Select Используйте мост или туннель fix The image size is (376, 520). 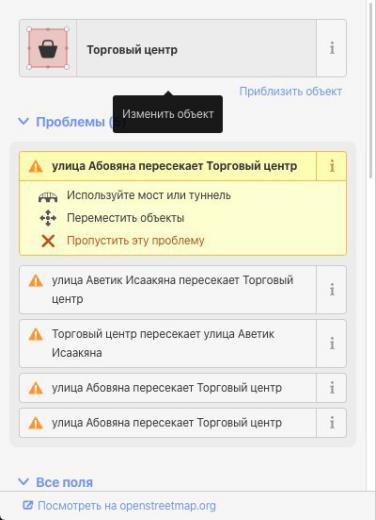pos(149,195)
